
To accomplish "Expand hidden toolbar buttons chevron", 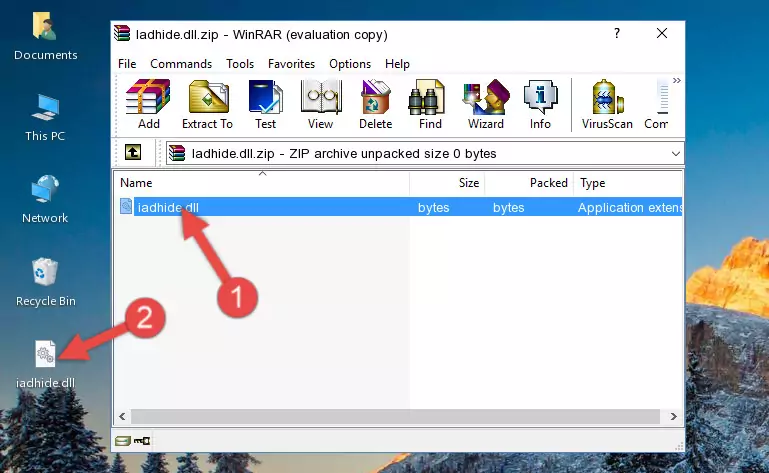I will [677, 80].
